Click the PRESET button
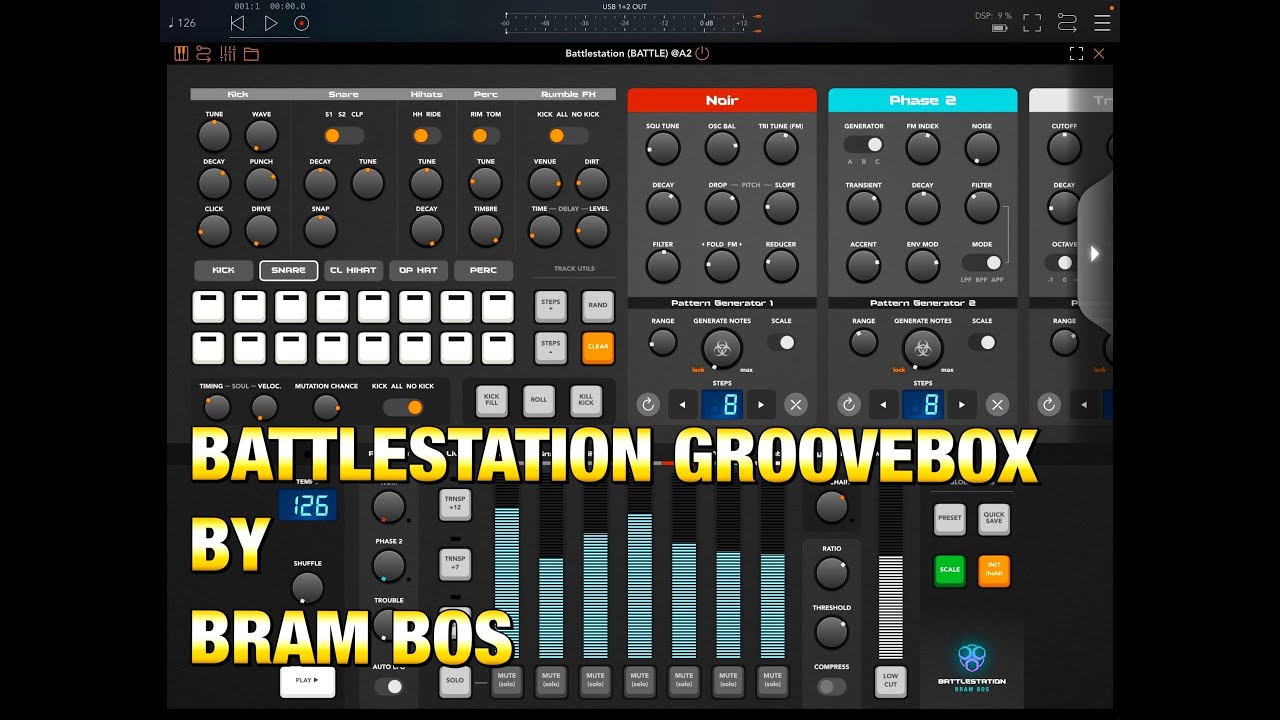Viewport: 1280px width, 720px height. click(950, 519)
